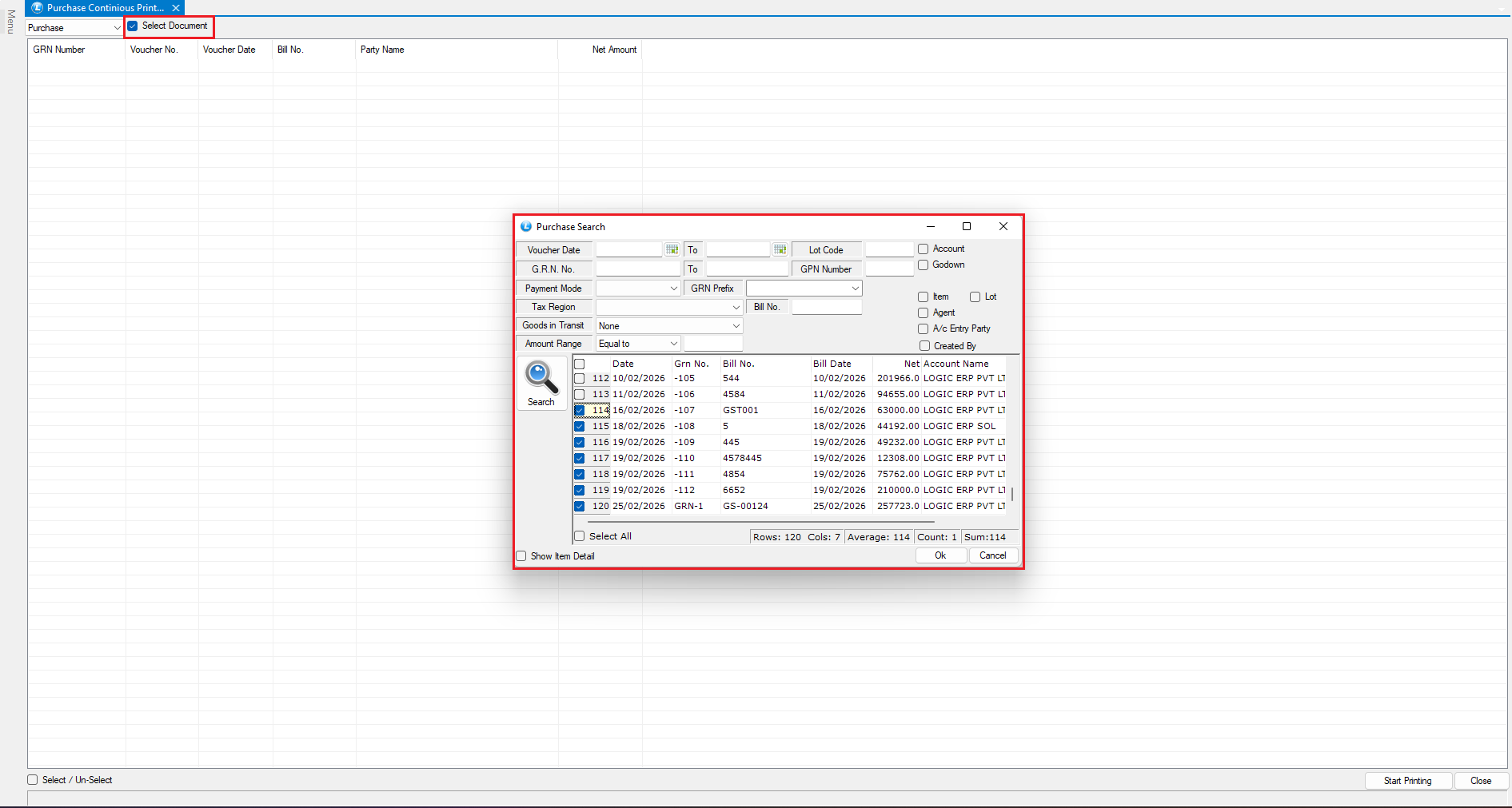Viewport: 1512px width, 808px height.
Task: Click the Start Printing button
Action: [x=1407, y=781]
